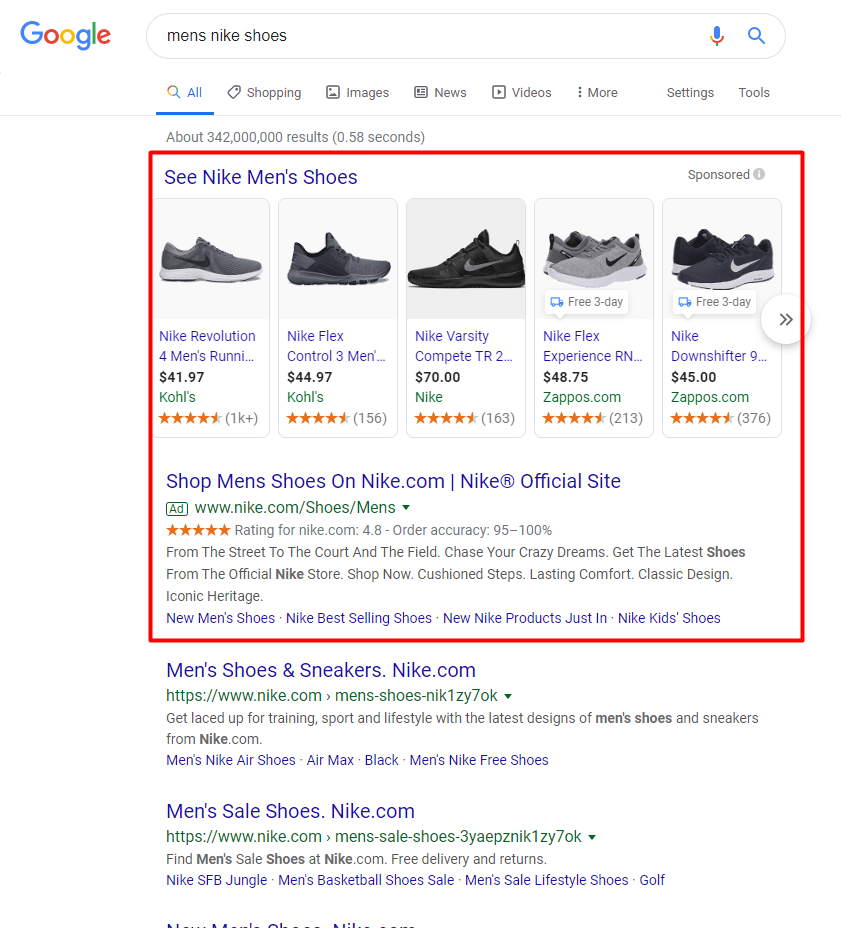Image resolution: width=841 pixels, height=928 pixels.
Task: Click the Free 3-day badge on Nike Flex Experience
Action: pos(587,302)
